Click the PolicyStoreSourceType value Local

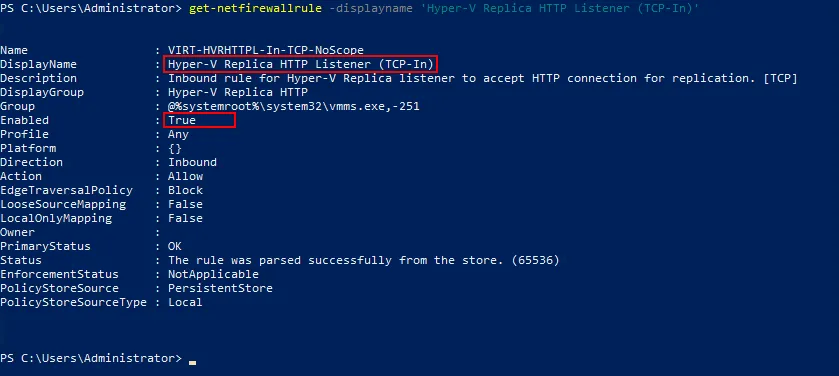pos(186,302)
